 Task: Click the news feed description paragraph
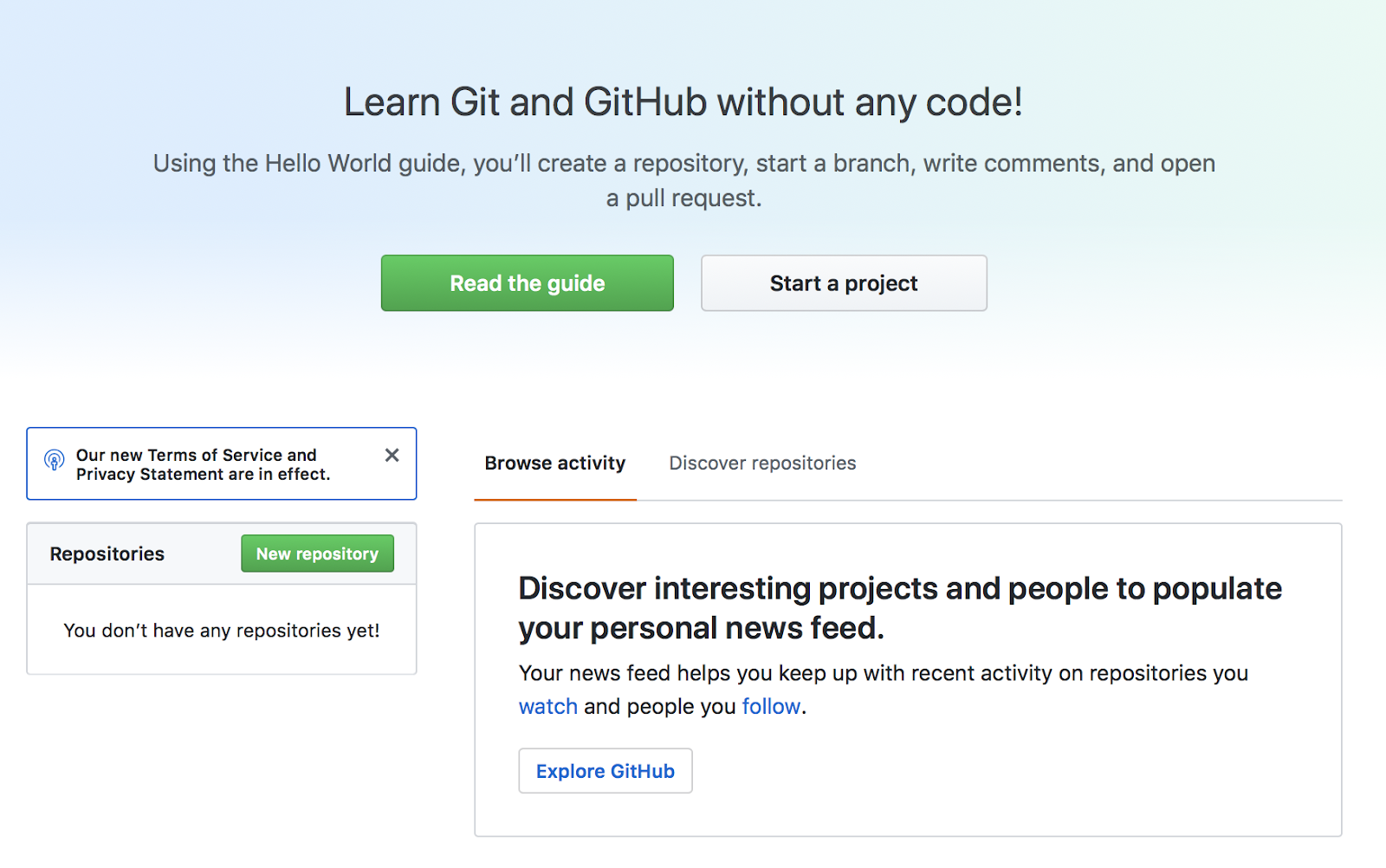click(x=882, y=674)
